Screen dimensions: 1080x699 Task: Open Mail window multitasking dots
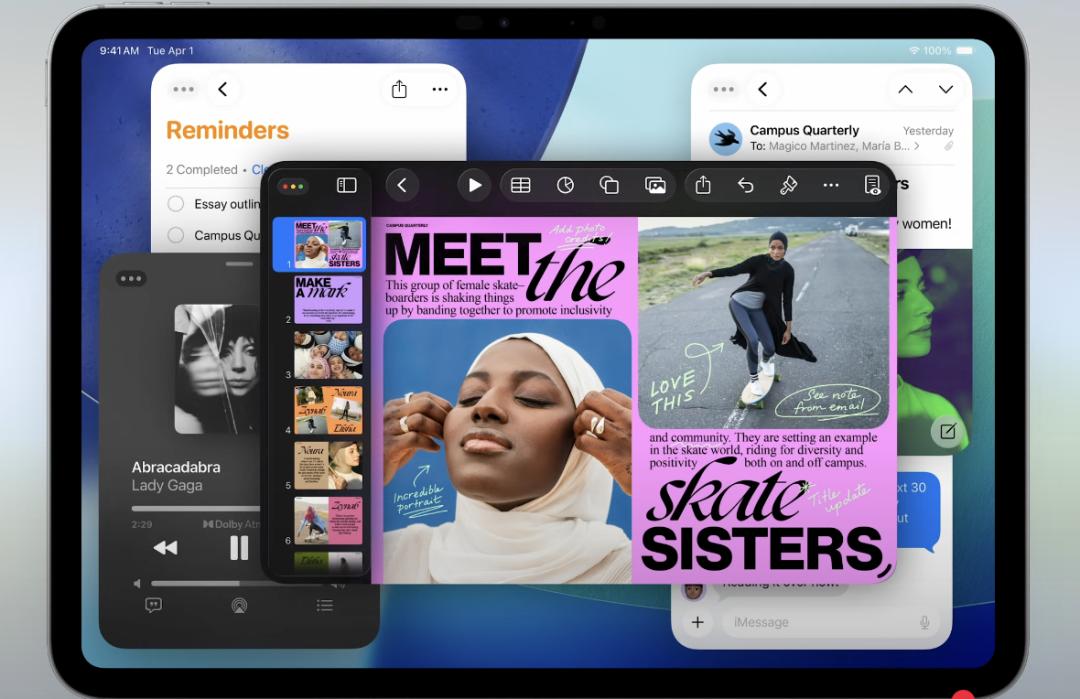point(723,90)
